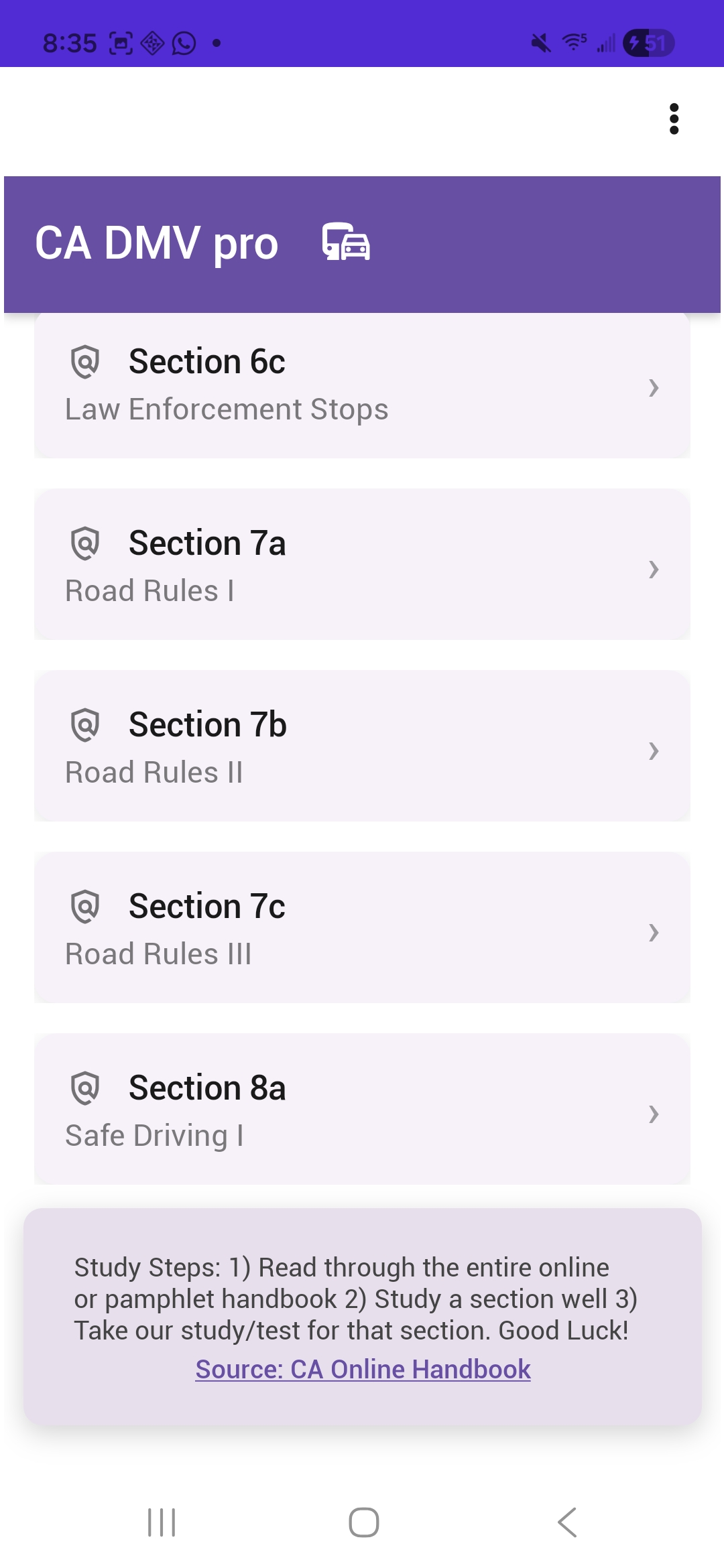
Task: Open the three-dot overflow menu
Action: pos(674,119)
